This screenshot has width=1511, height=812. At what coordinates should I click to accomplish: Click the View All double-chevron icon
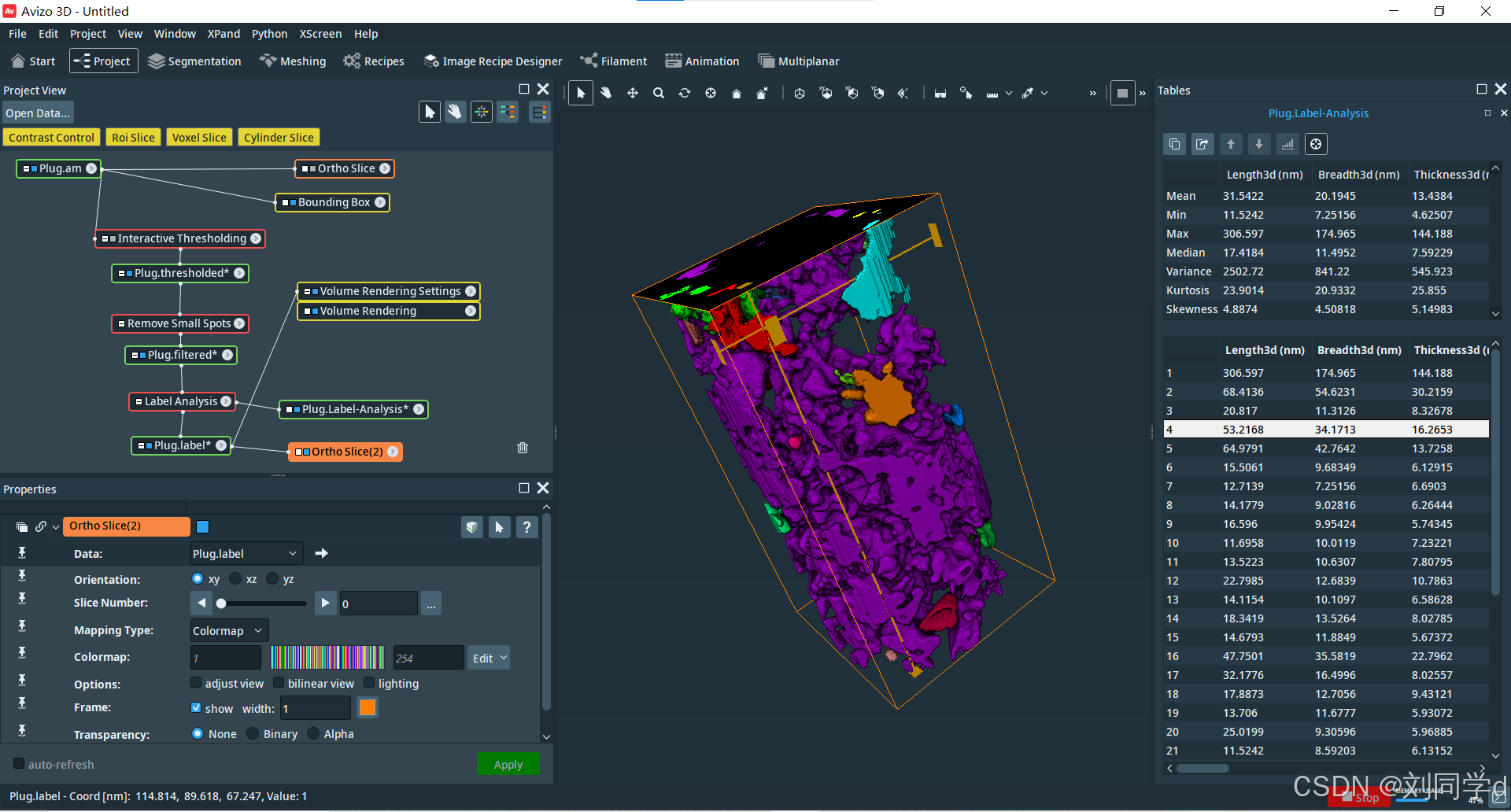903,93
